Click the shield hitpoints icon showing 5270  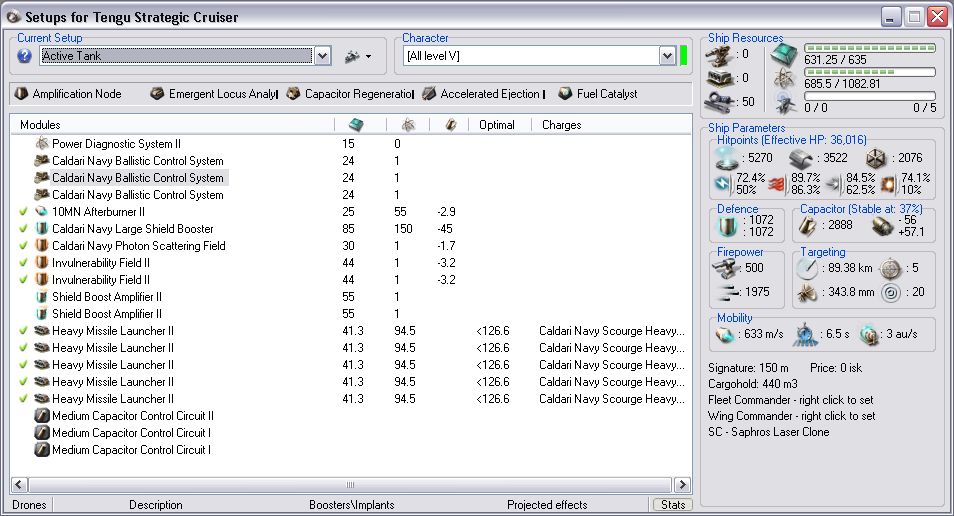point(726,158)
